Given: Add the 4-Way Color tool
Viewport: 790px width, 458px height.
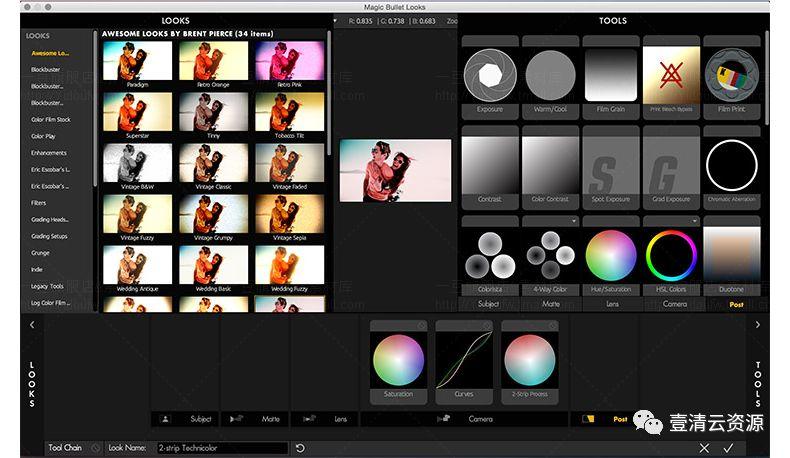Looking at the screenshot, I should click(x=550, y=256).
